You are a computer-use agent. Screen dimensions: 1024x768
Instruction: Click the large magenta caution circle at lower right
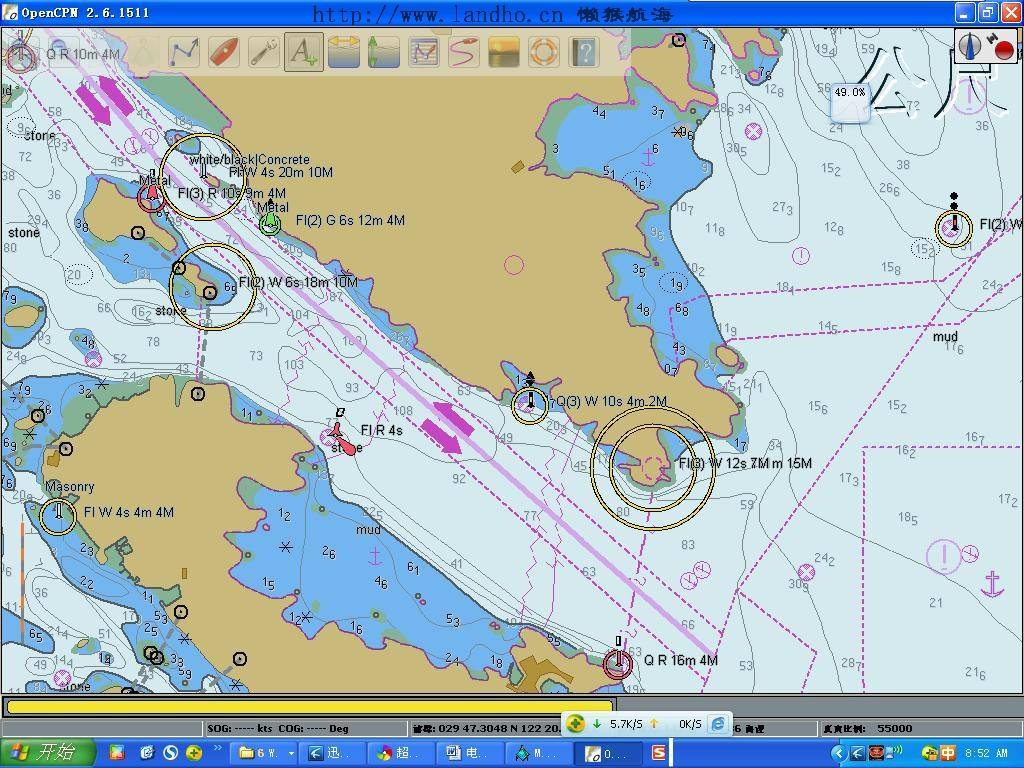click(x=944, y=556)
